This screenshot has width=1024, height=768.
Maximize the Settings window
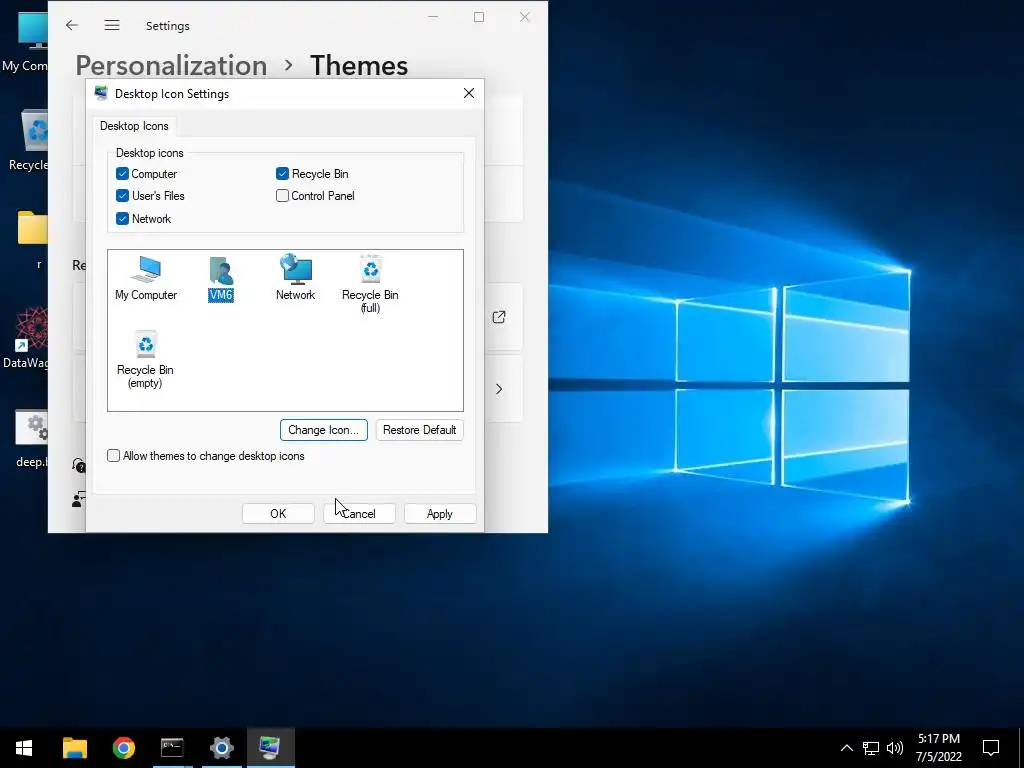tap(479, 17)
